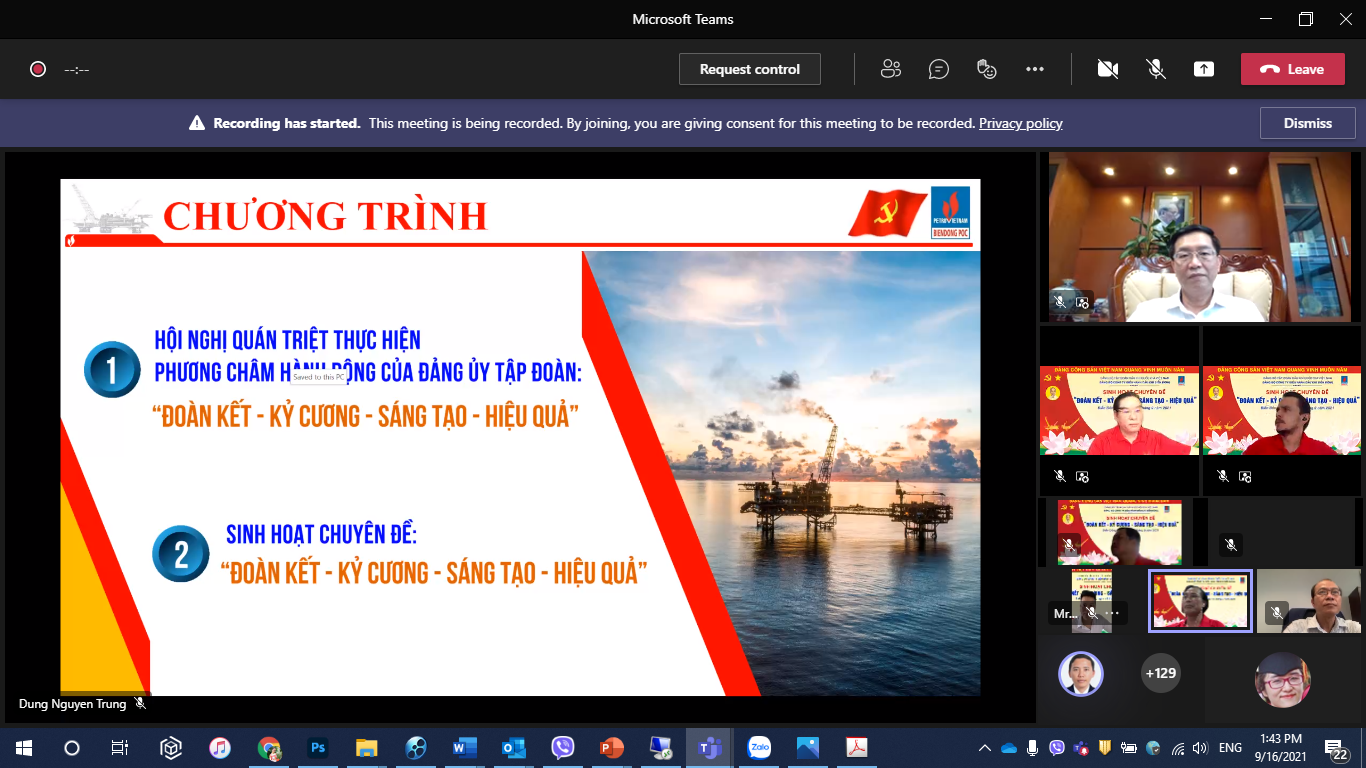Open Viber from the taskbar
1366x768 pixels.
563,747
